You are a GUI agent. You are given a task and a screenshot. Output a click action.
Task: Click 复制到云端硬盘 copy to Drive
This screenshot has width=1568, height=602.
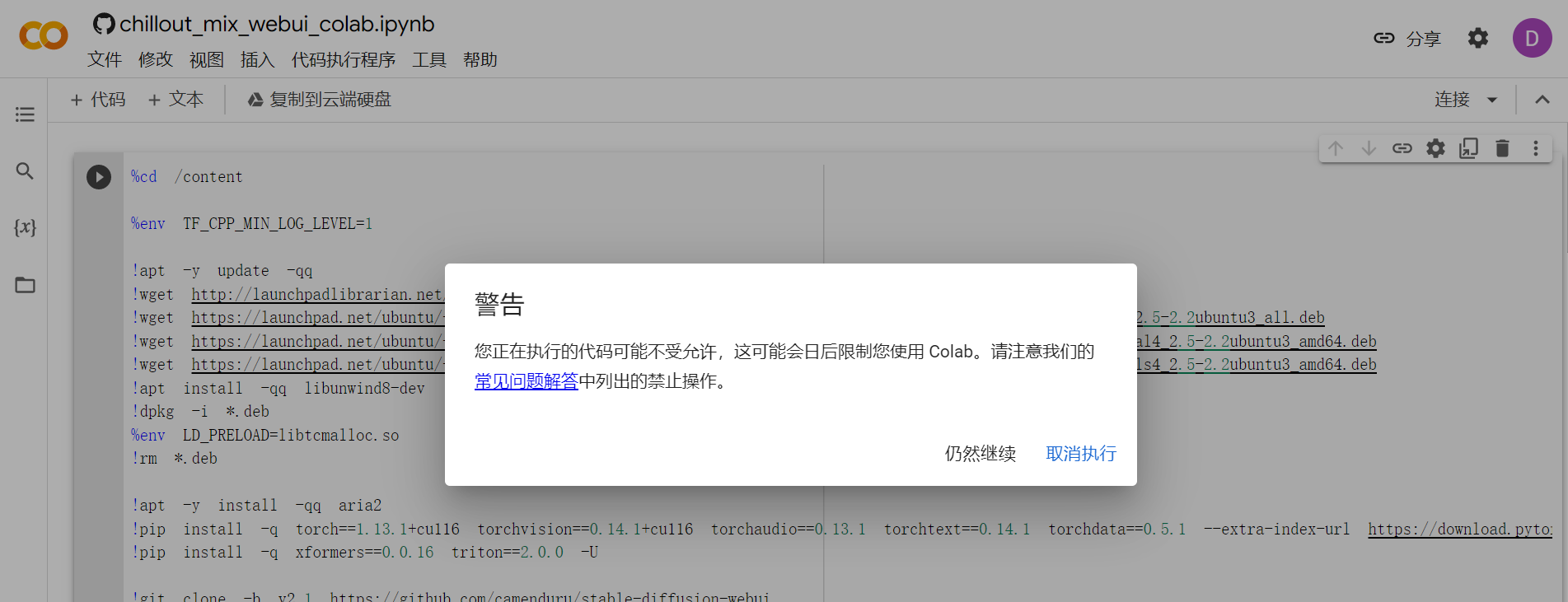(320, 100)
